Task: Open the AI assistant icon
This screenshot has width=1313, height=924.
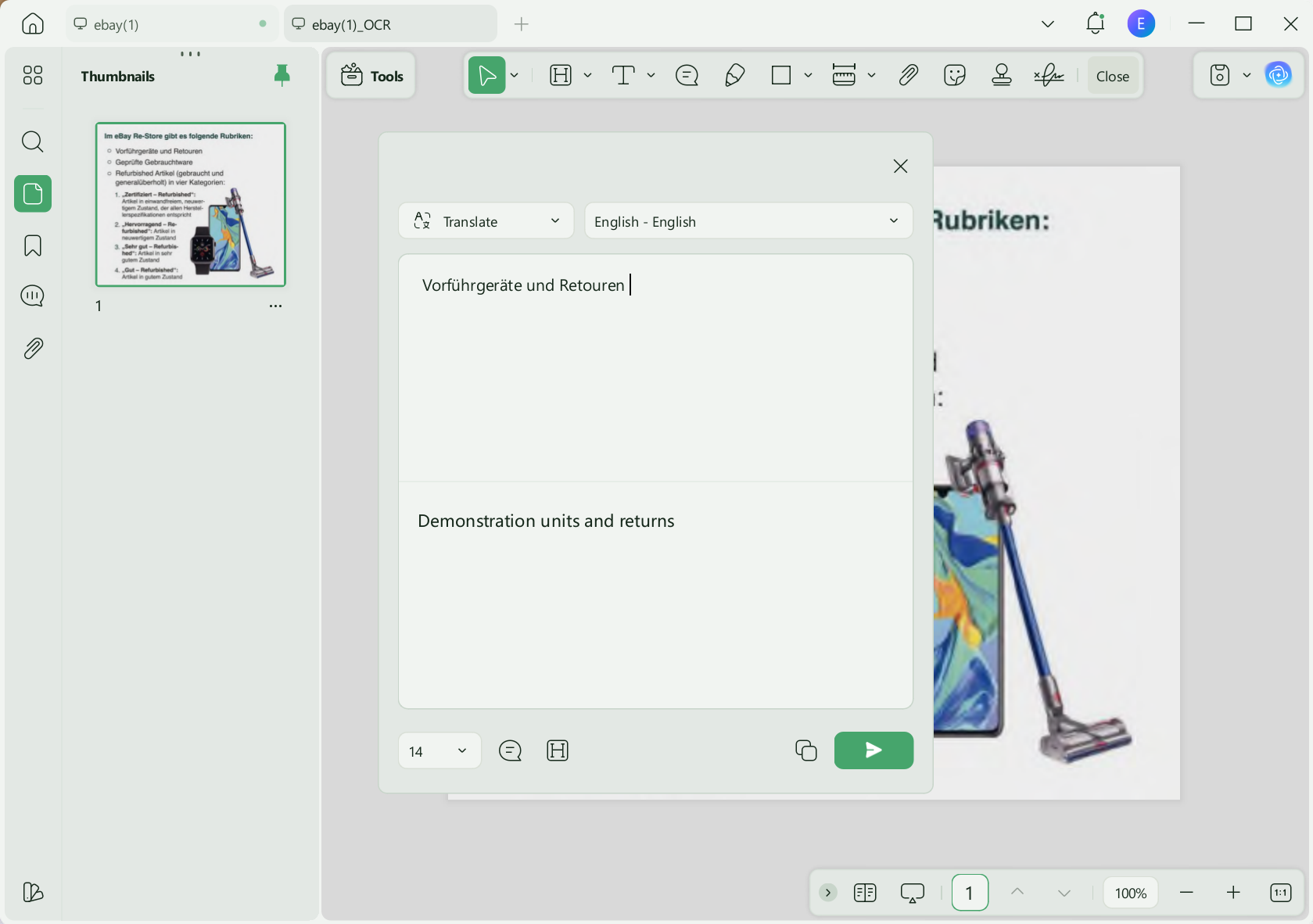Action: click(x=1279, y=75)
